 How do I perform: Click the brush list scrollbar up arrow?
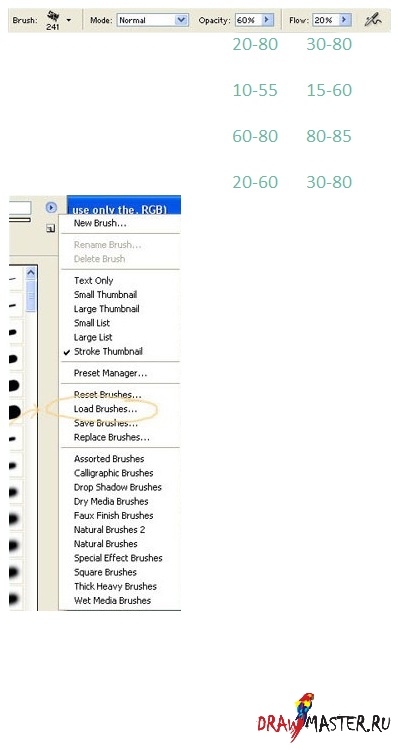pyautogui.click(x=31, y=273)
